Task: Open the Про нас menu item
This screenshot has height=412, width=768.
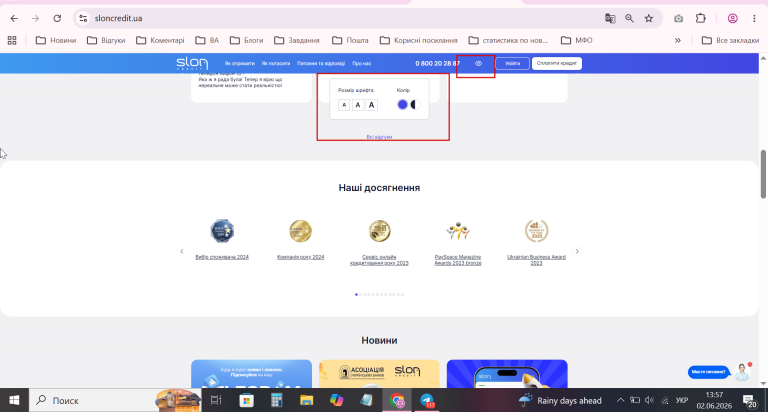Action: coord(361,64)
